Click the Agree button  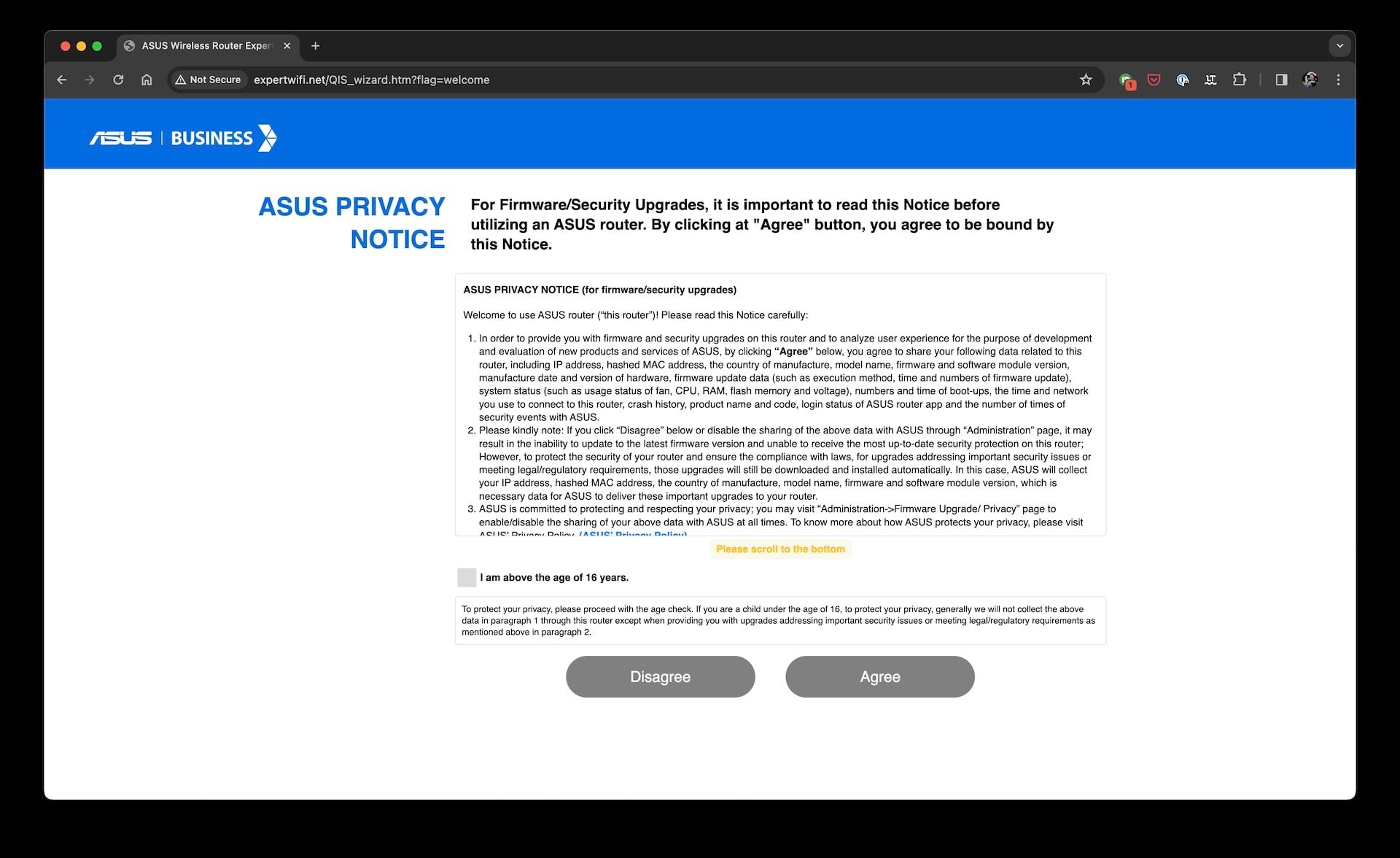tap(879, 676)
